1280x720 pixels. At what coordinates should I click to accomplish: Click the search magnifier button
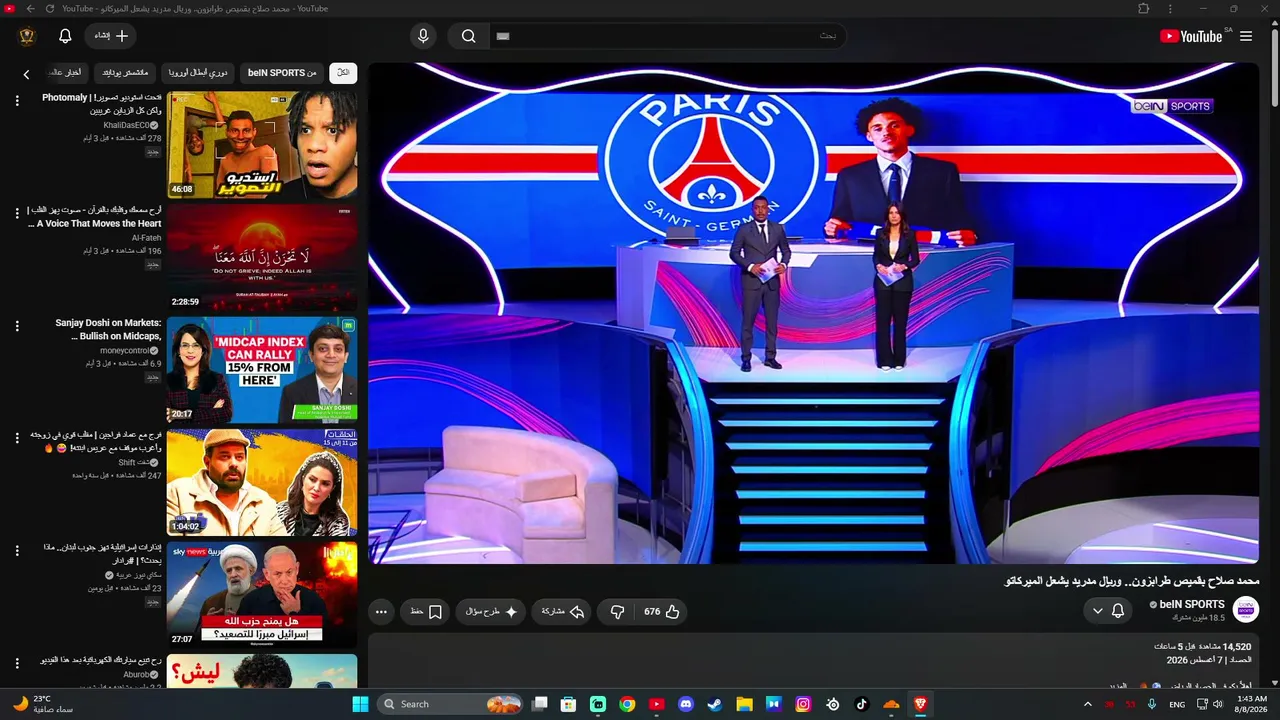[x=468, y=36]
